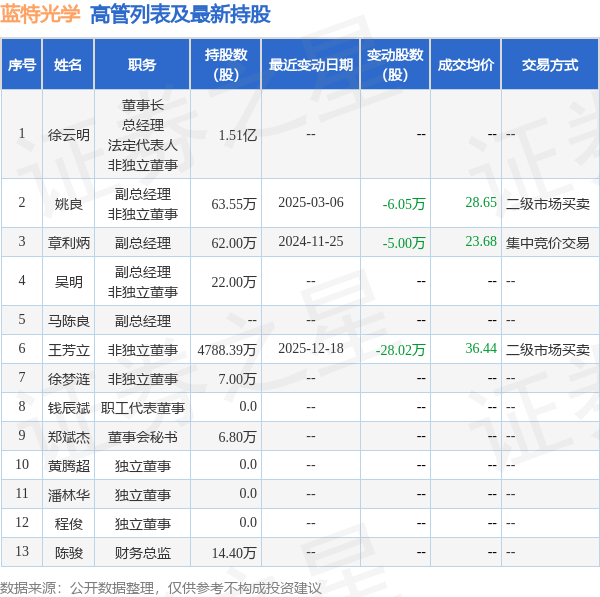Select the 董事会秘书 position for 郑斌杰
The height and width of the screenshot is (597, 600).
(142, 437)
